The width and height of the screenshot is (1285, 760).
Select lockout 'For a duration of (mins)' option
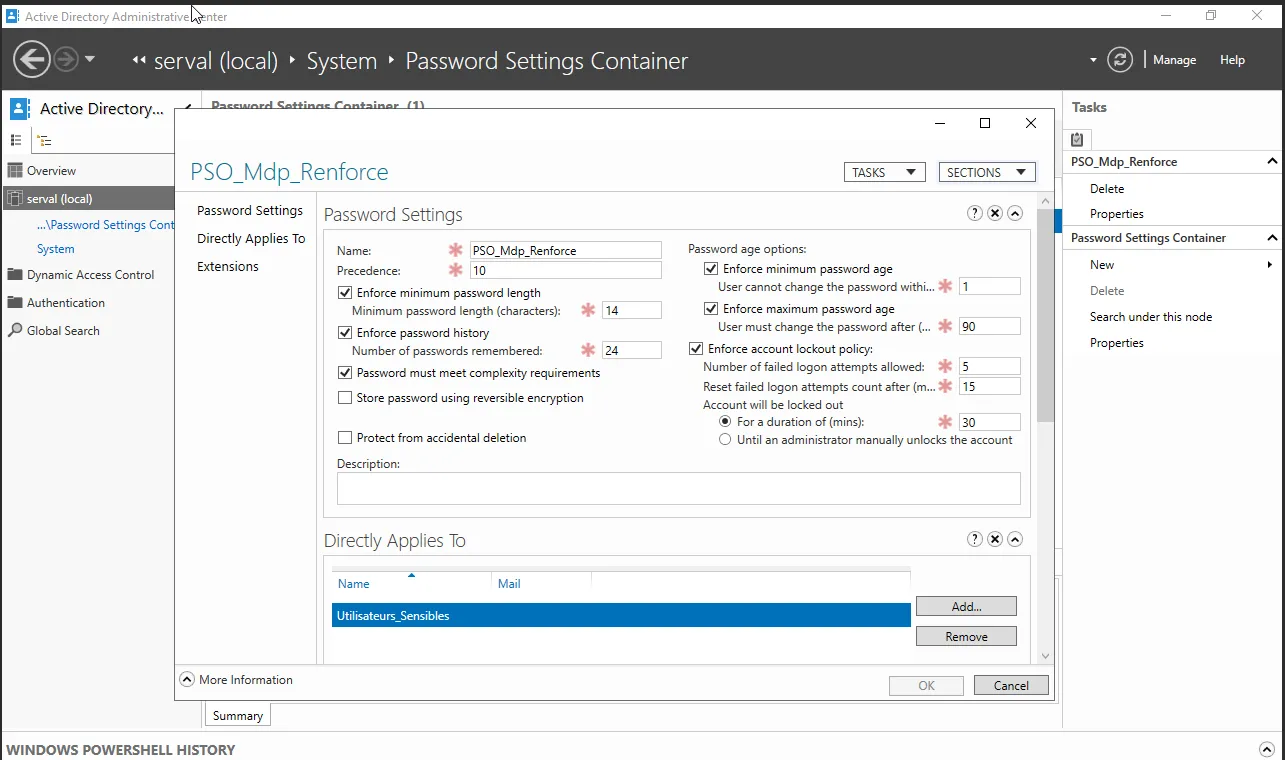point(725,422)
